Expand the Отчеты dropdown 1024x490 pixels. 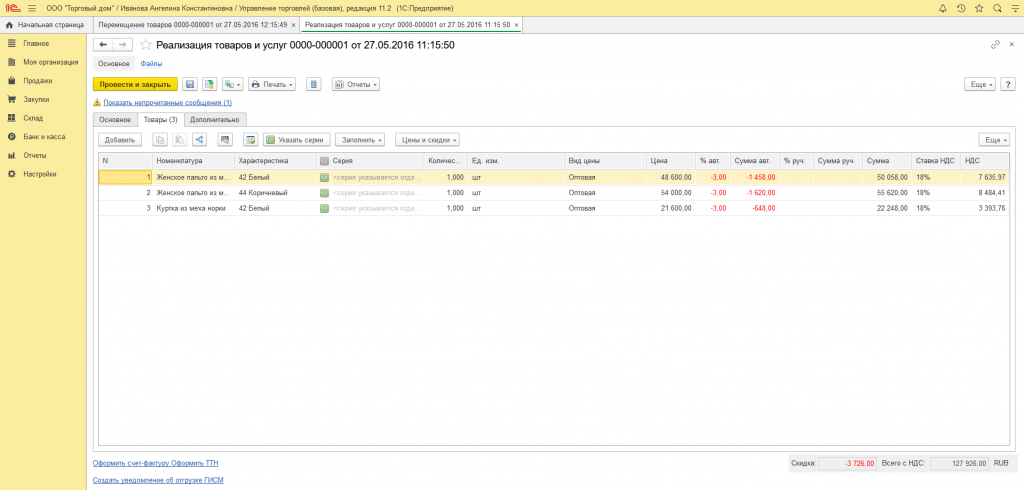356,85
